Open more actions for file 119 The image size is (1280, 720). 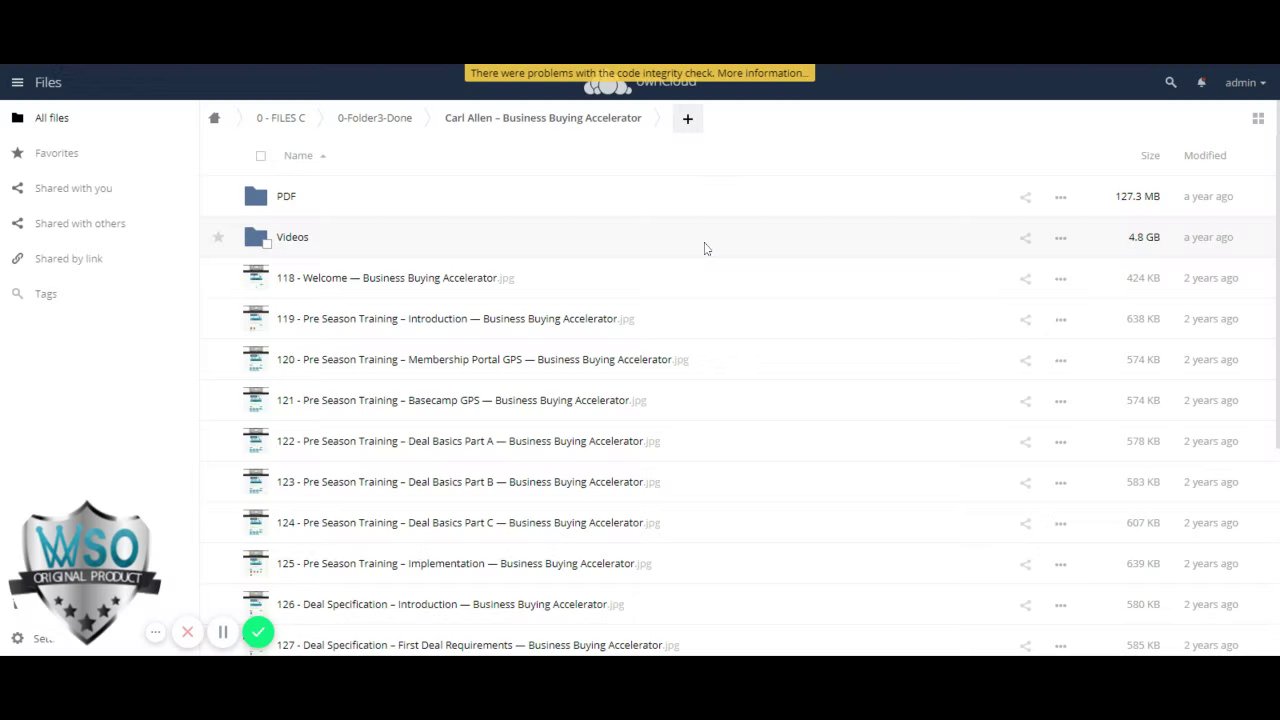(x=1061, y=320)
